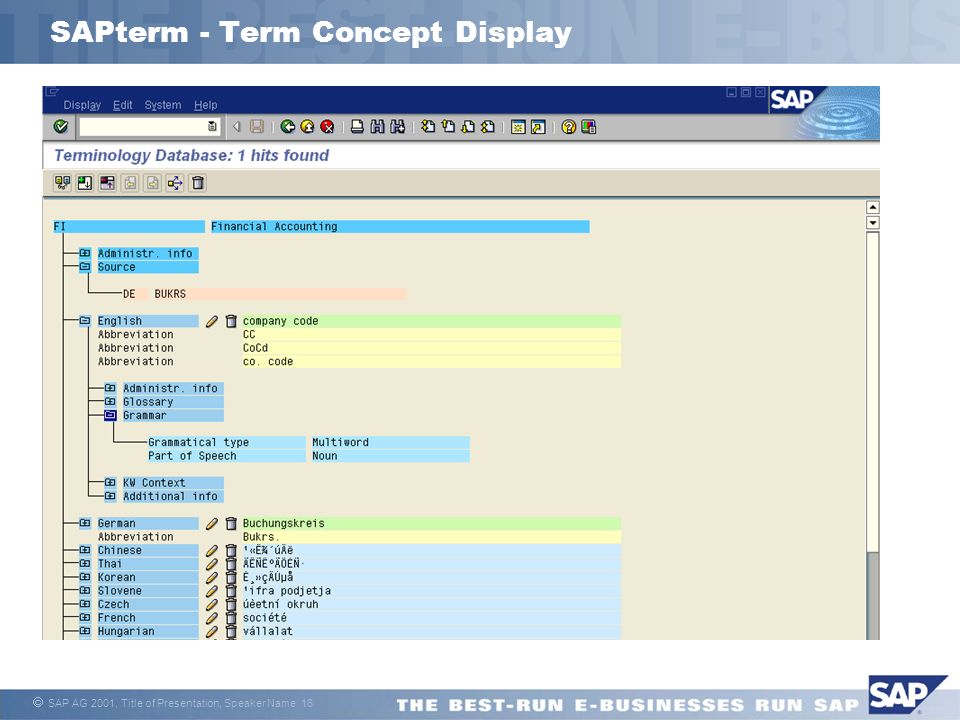Click the pencil edit icon for German

[212, 523]
